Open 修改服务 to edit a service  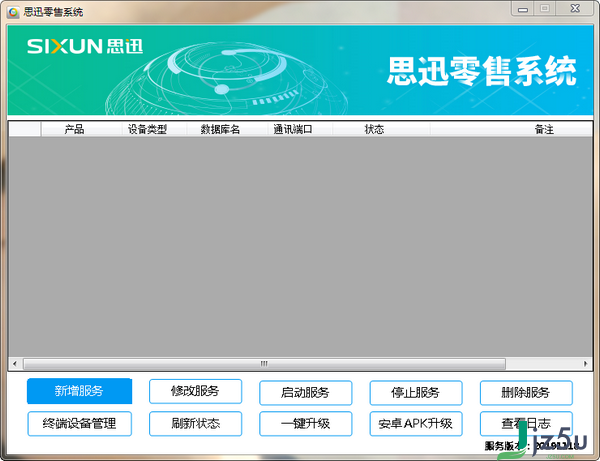point(196,391)
